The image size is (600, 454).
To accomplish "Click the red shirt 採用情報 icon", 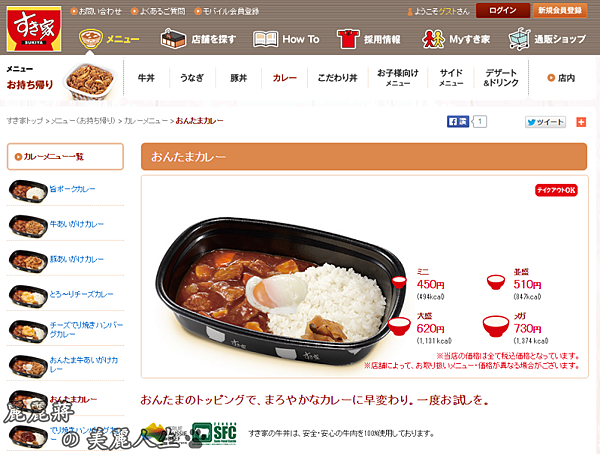I will pyautogui.click(x=348, y=39).
